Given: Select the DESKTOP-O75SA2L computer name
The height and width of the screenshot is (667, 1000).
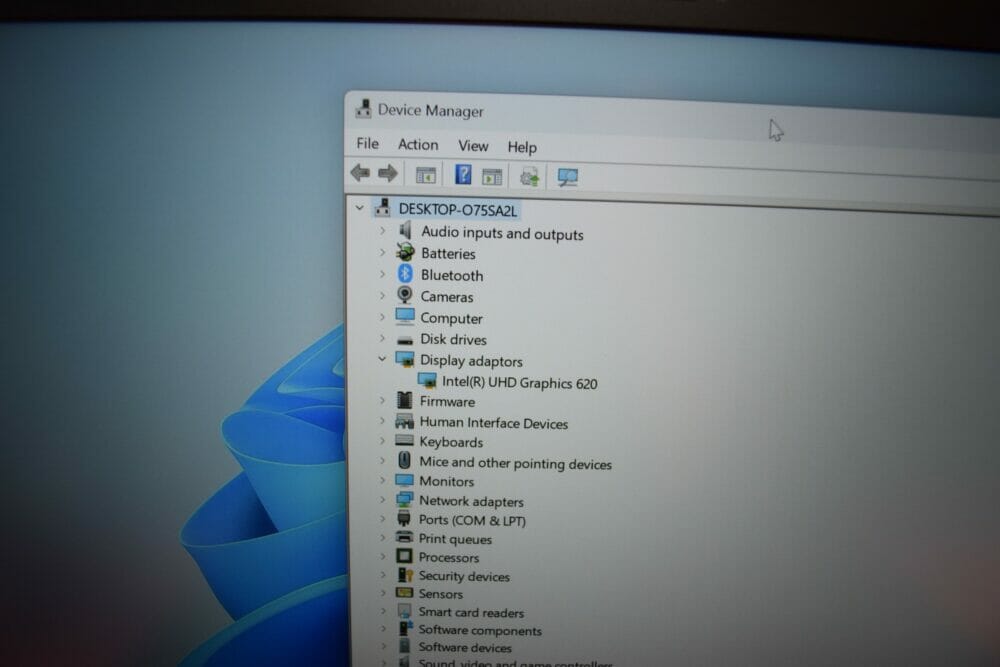Looking at the screenshot, I should point(458,210).
